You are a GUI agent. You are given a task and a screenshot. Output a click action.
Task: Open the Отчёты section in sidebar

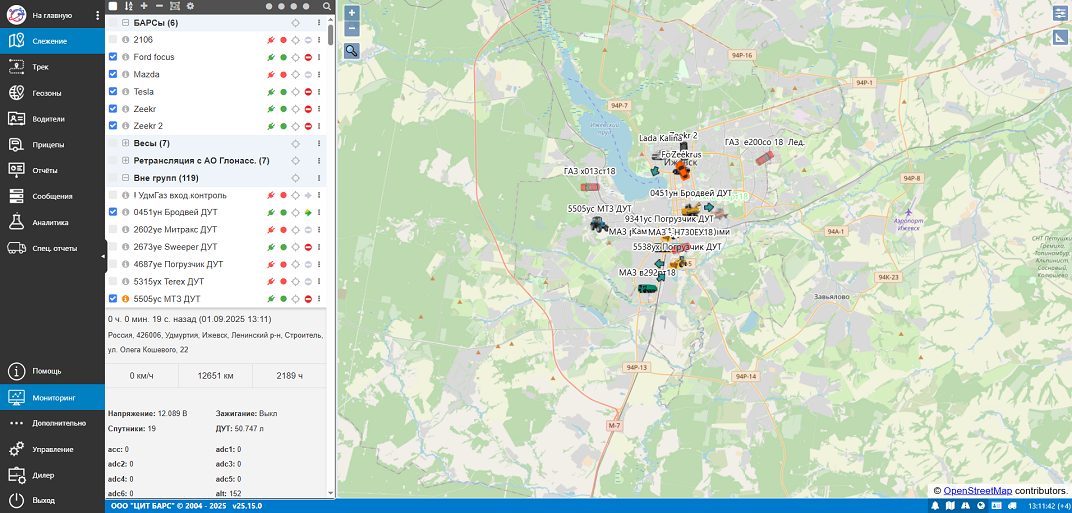tap(45, 170)
